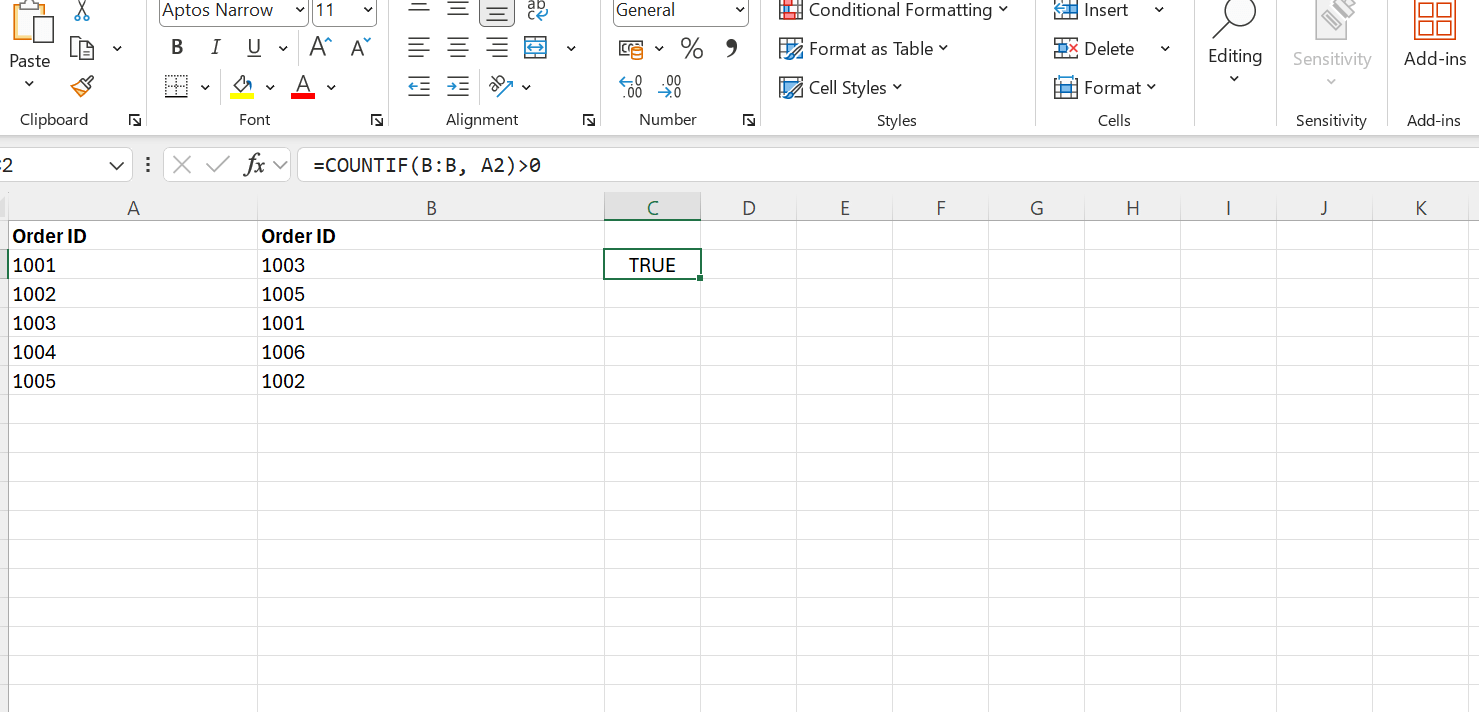Click the Increase Font Size icon

coord(320,47)
